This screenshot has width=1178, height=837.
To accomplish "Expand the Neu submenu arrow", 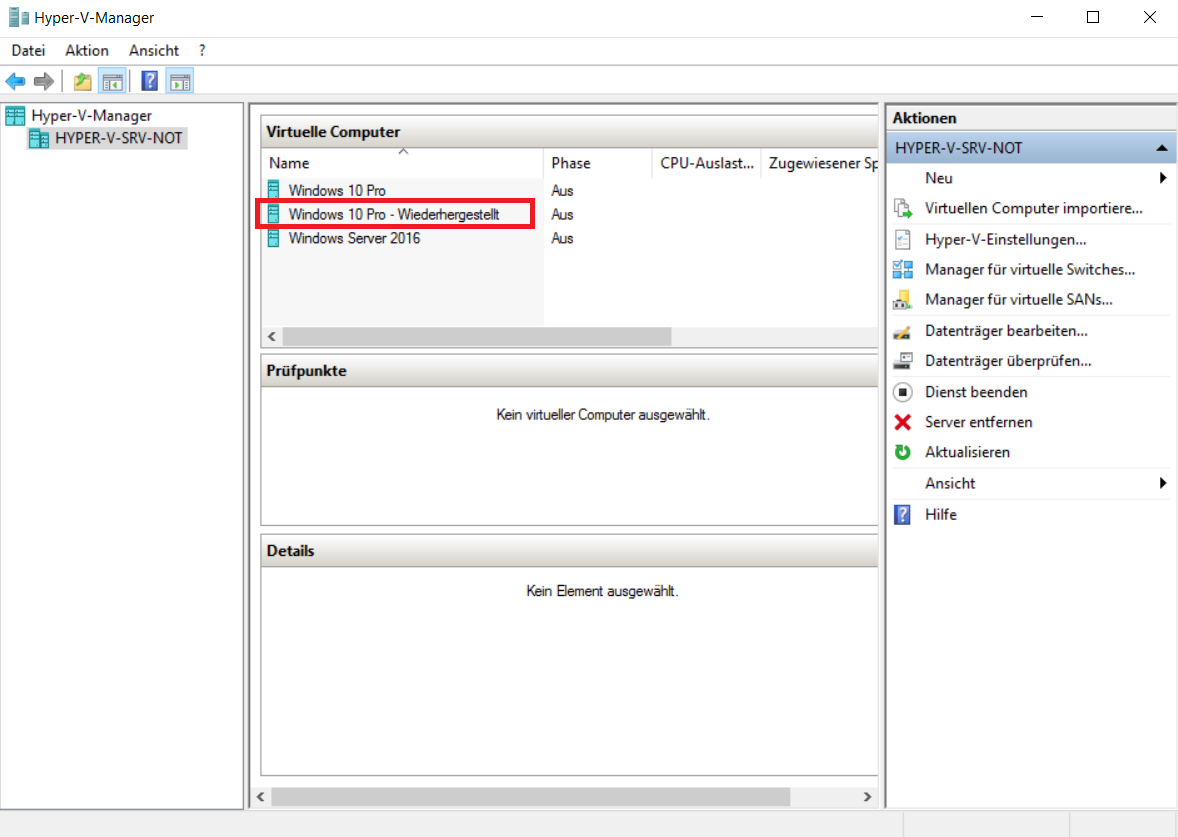I will 1163,178.
